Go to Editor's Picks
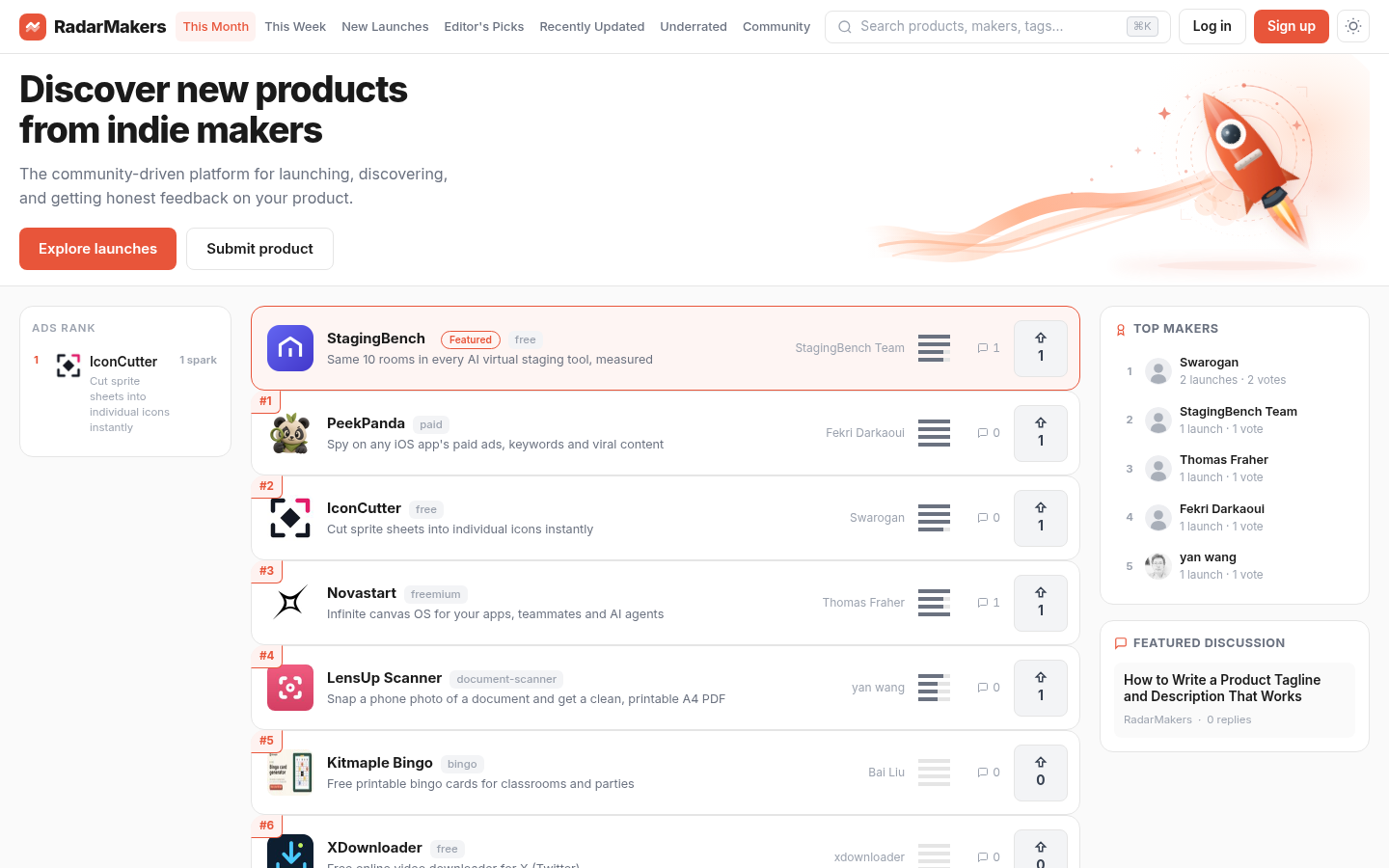 [x=484, y=27]
